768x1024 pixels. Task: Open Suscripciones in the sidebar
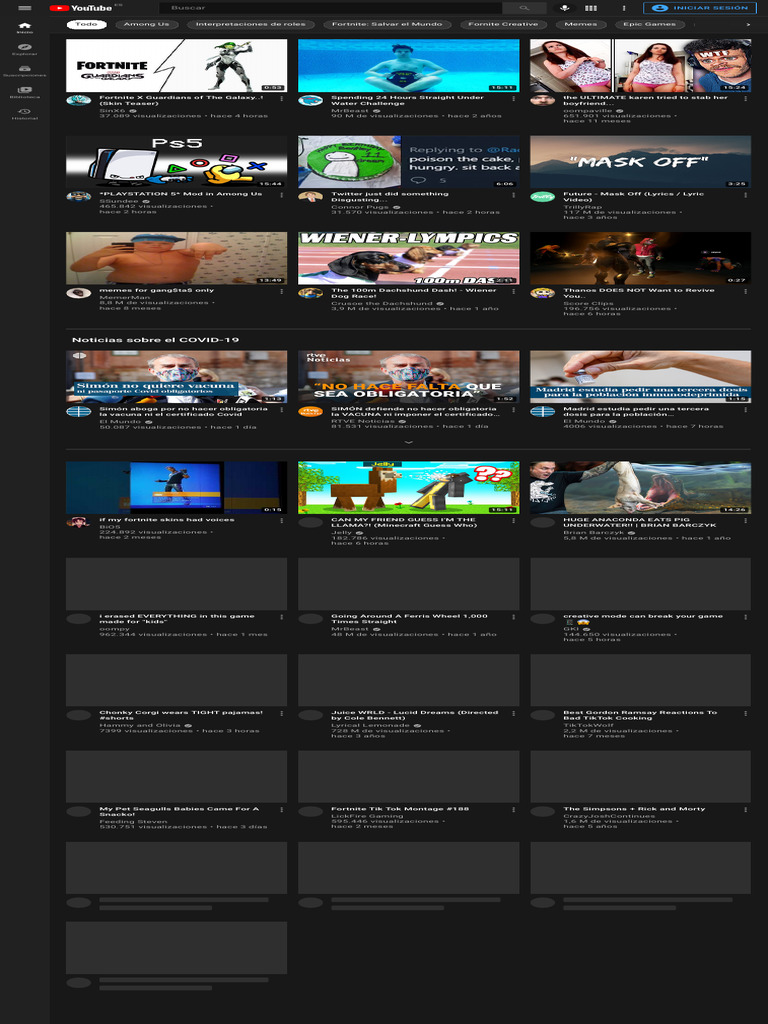[x=25, y=71]
